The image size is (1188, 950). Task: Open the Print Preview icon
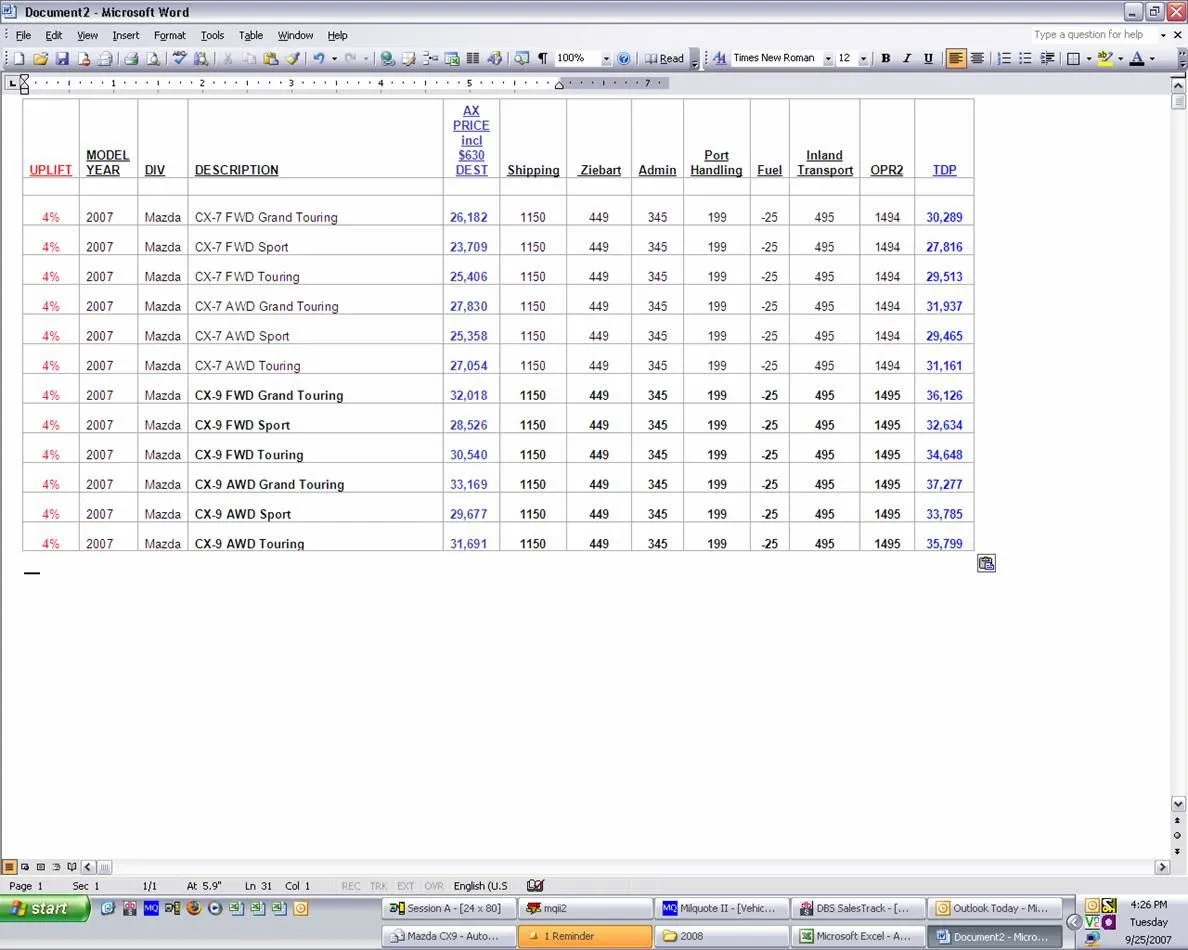pyautogui.click(x=152, y=59)
